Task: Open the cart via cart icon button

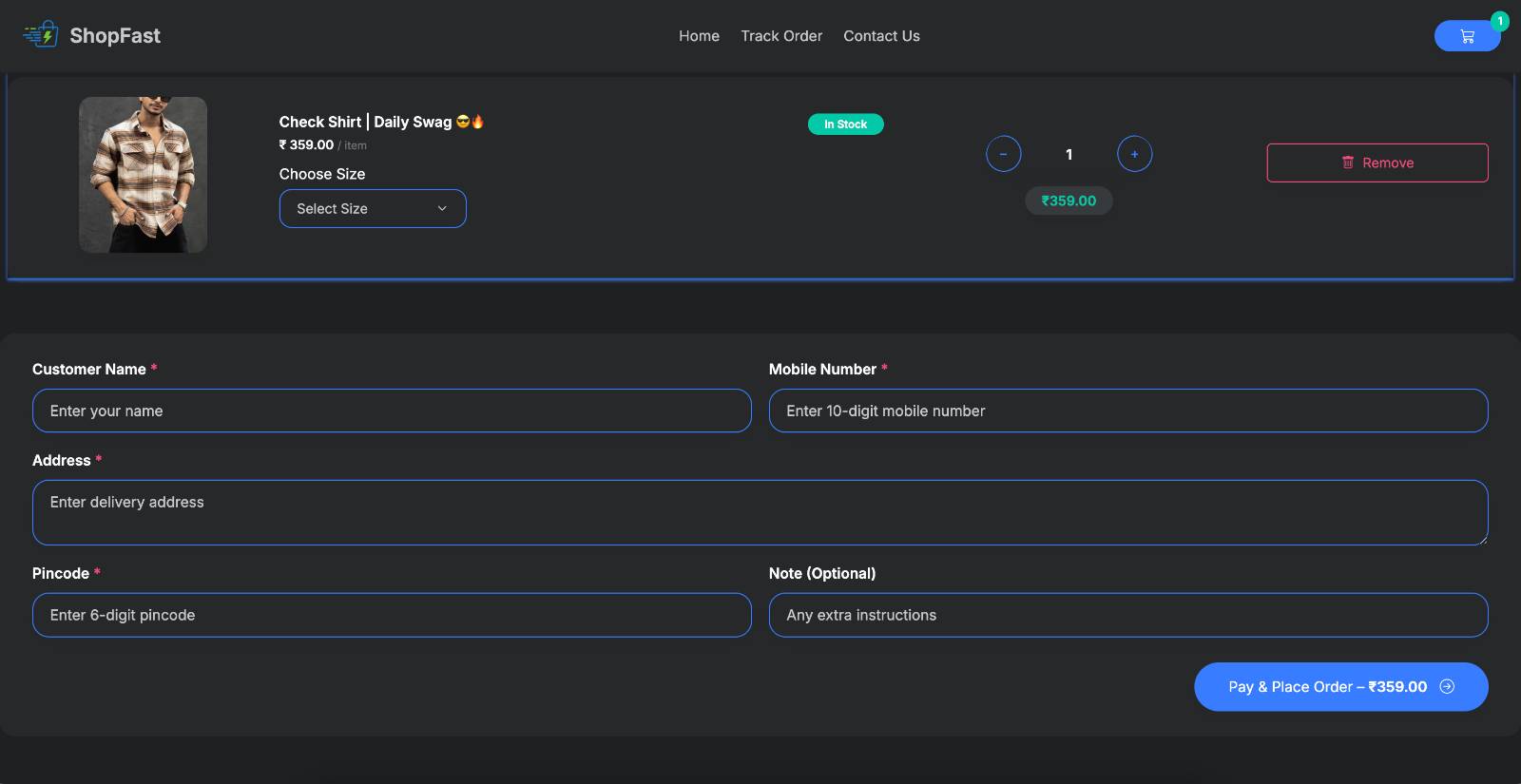Action: pos(1466,36)
